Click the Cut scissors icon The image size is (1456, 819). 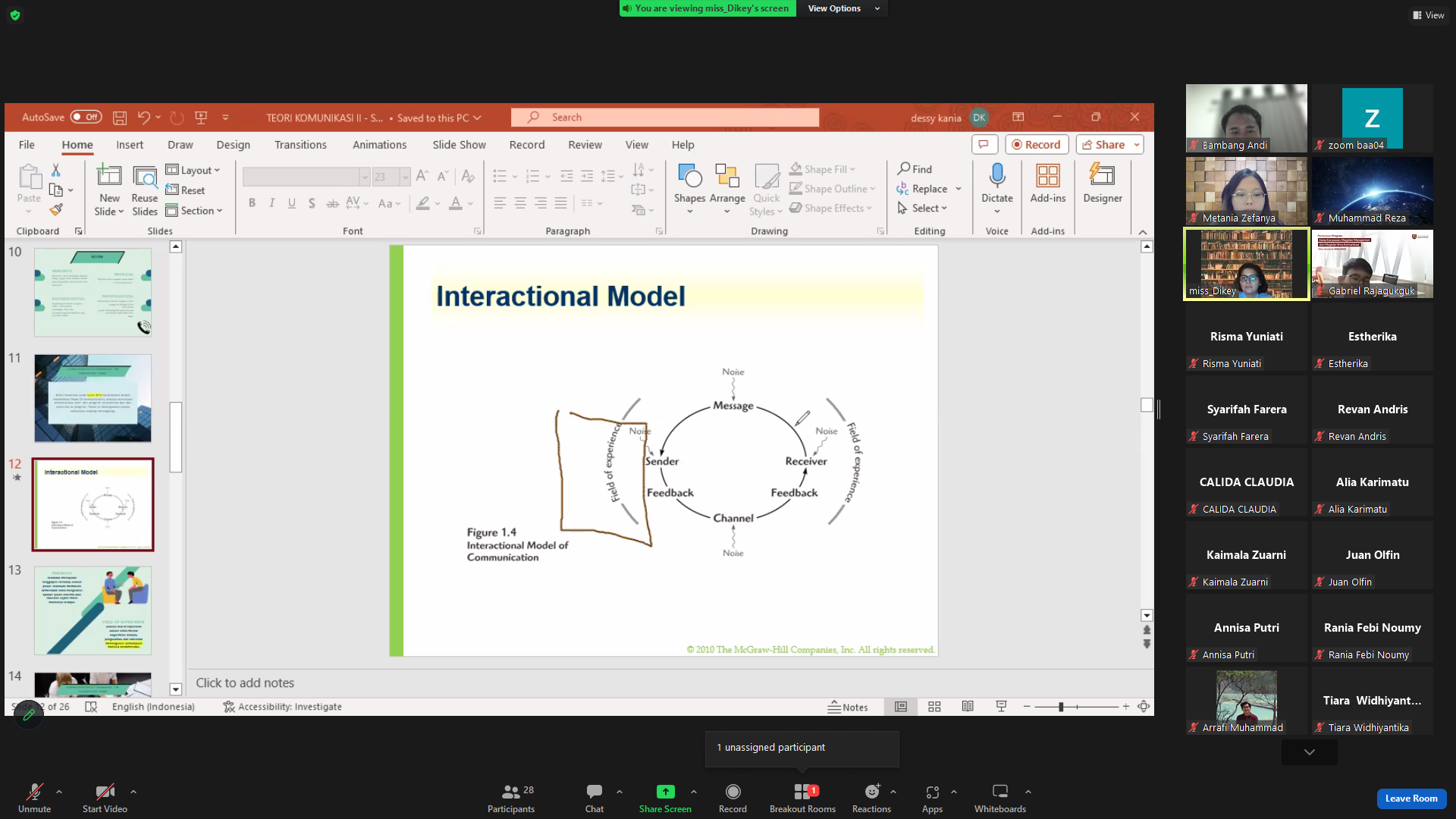pyautogui.click(x=55, y=170)
